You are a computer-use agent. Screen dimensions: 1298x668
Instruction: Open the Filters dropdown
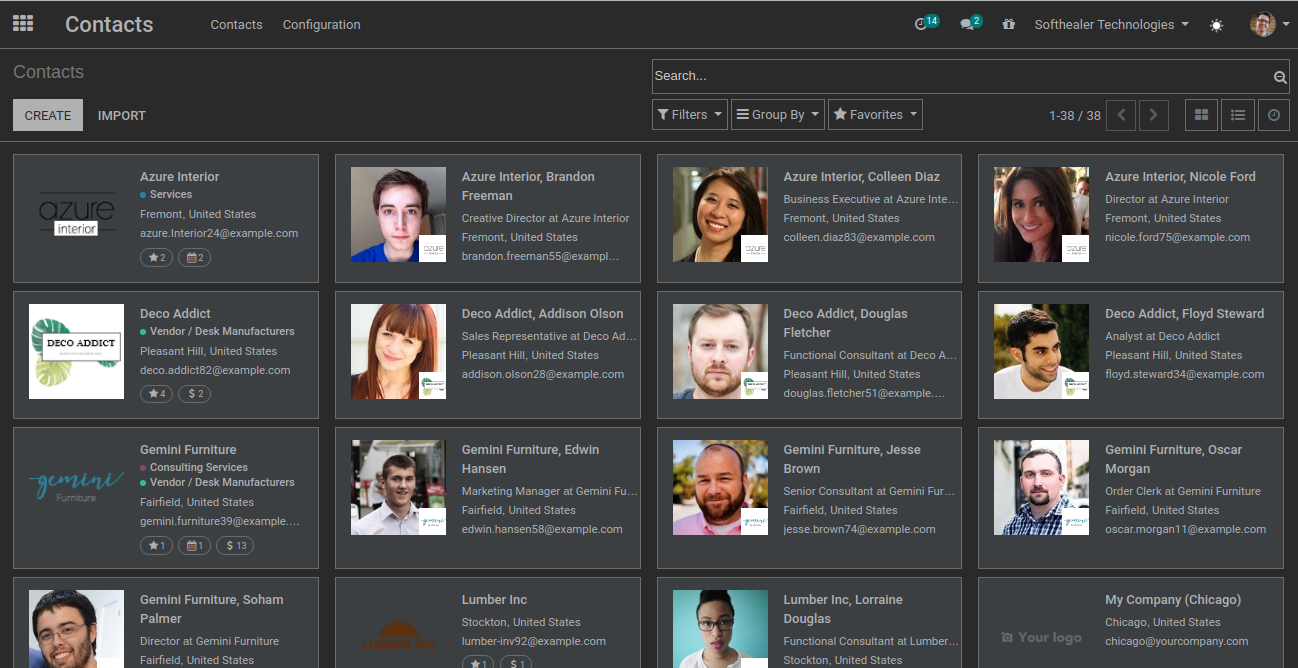coord(690,115)
